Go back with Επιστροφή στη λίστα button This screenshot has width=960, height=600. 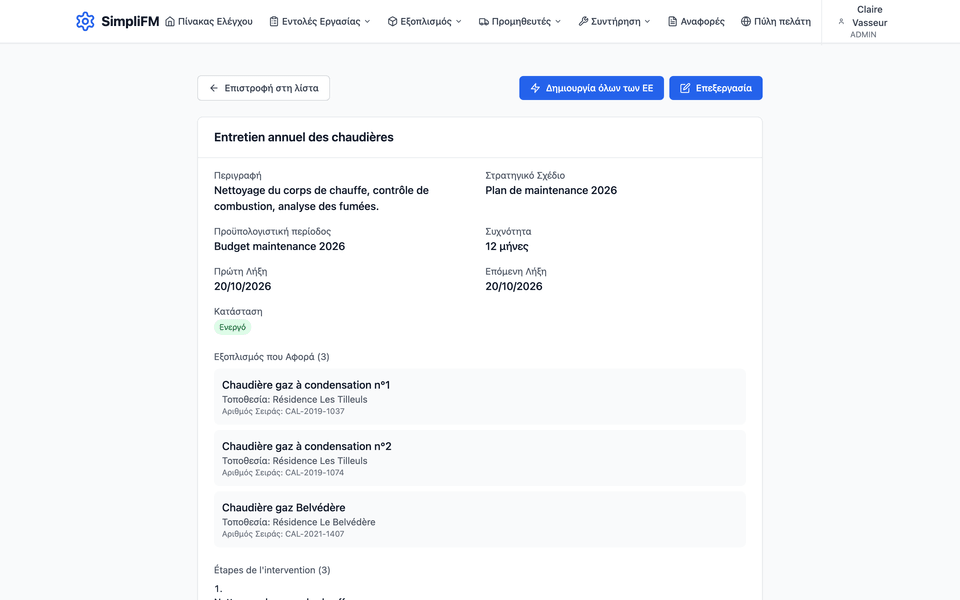point(263,88)
